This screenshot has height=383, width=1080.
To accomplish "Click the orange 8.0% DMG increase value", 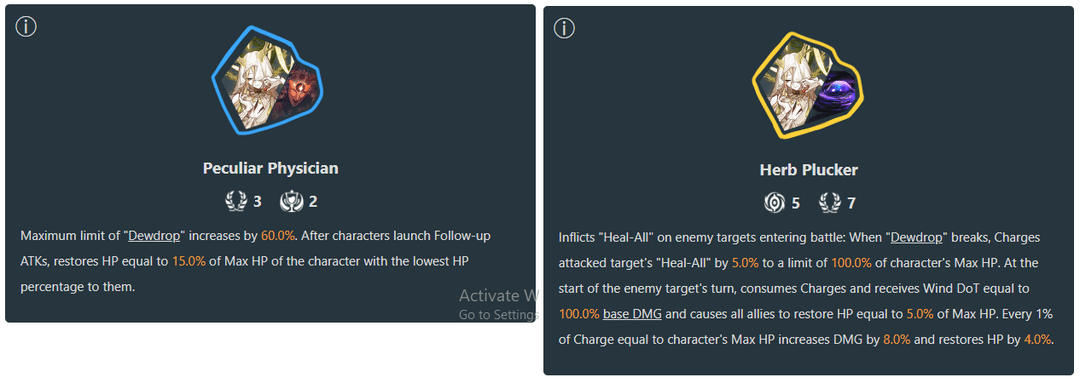I will pos(897,340).
